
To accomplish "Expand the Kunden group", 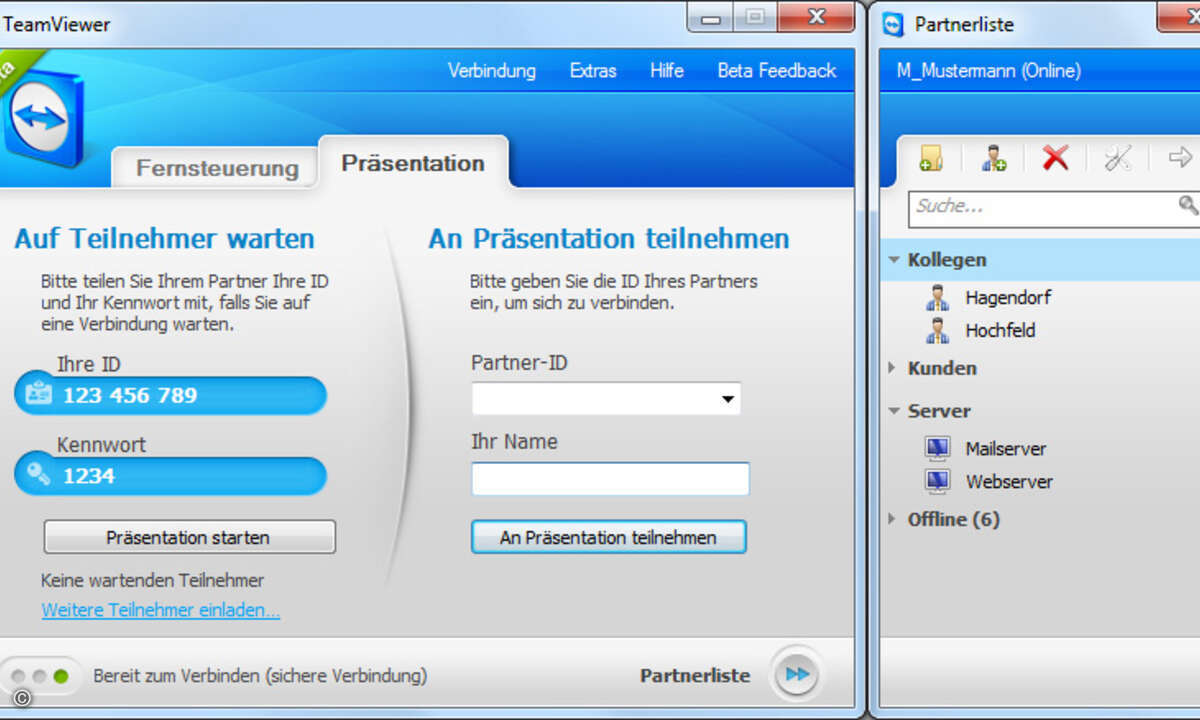I will tap(893, 368).
